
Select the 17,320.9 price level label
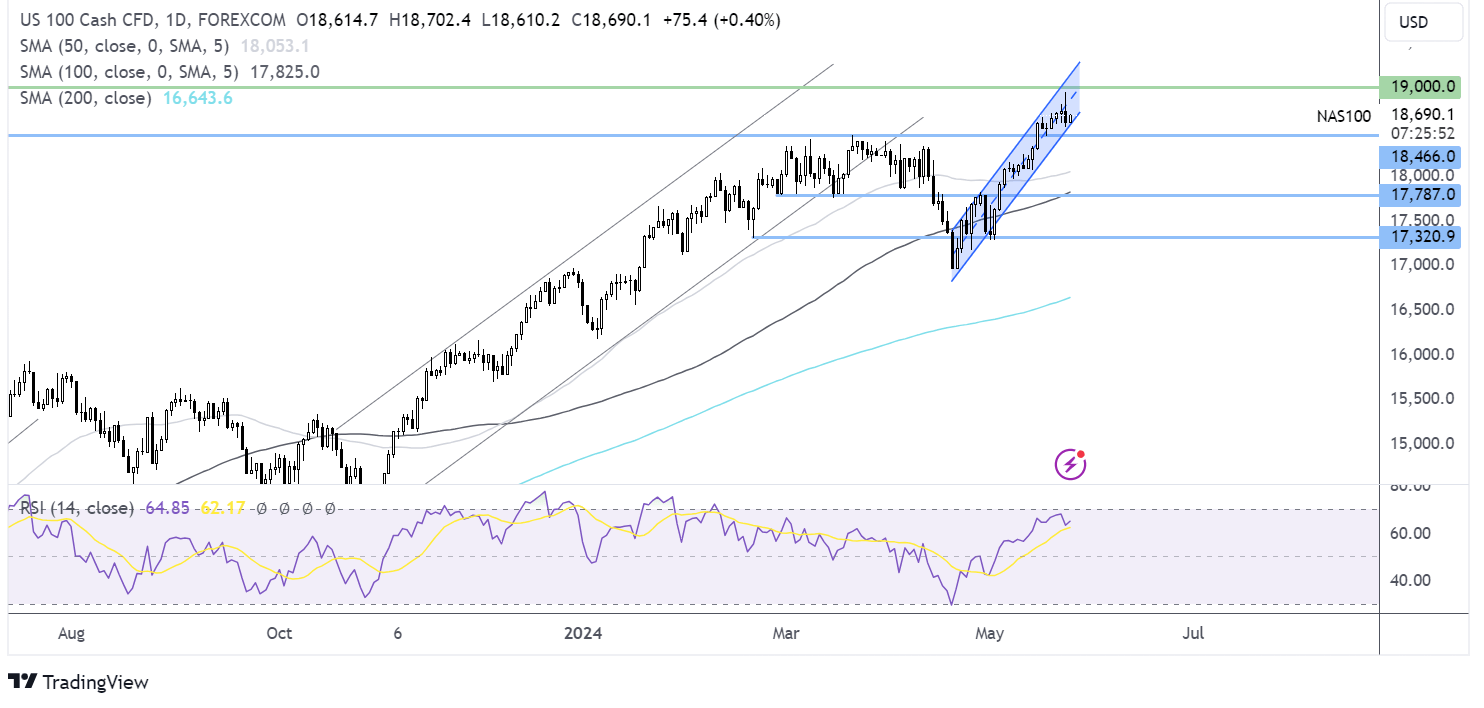pos(1420,237)
